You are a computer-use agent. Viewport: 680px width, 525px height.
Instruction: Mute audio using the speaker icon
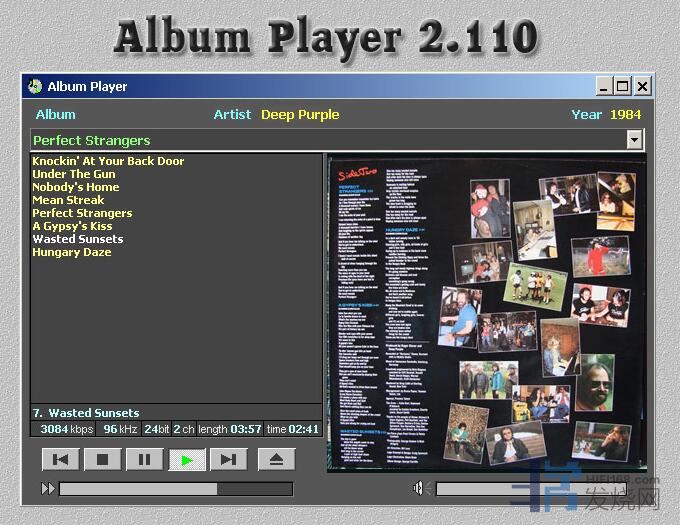[422, 488]
